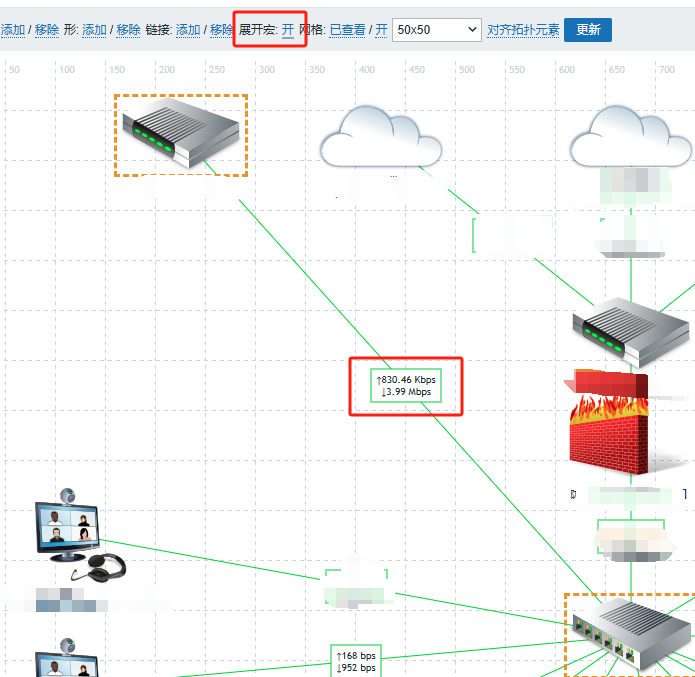The height and width of the screenshot is (677, 695).
Task: Open the 50x50 grid size dropdown
Action: 436,30
